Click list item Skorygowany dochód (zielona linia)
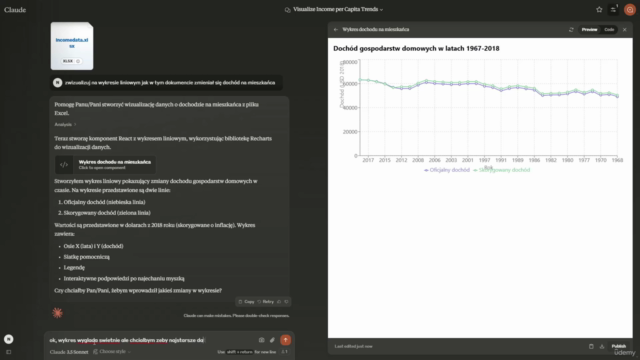Image resolution: width=640 pixels, height=360 pixels. point(107,213)
